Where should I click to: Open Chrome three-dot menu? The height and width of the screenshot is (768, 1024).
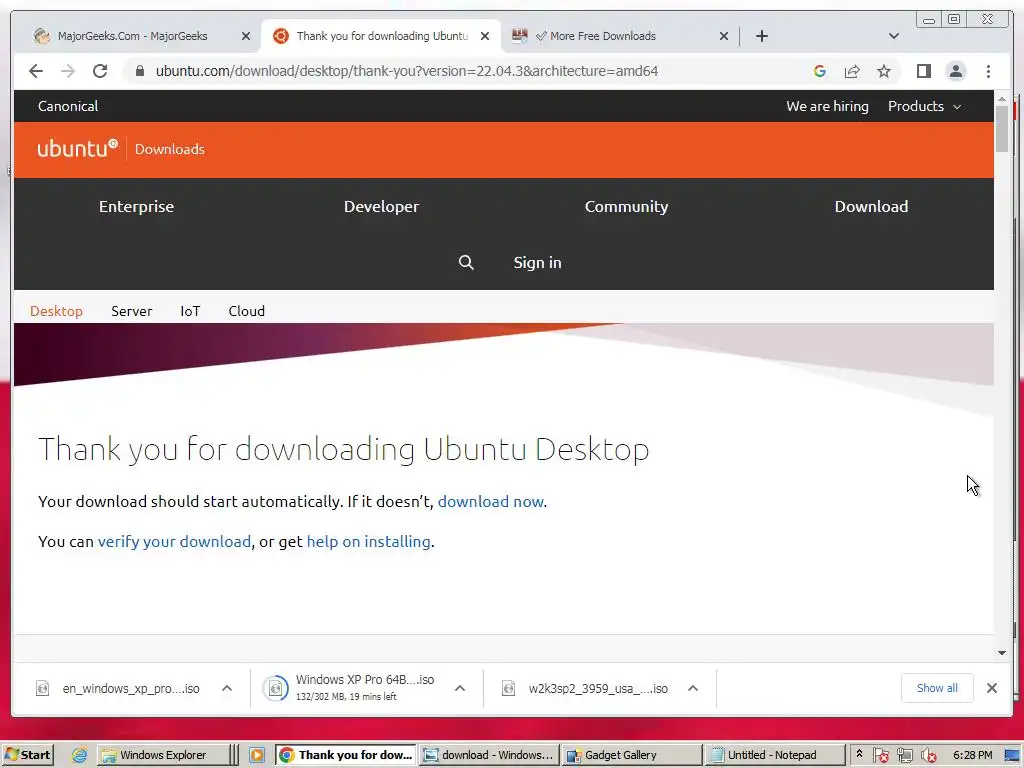988,71
